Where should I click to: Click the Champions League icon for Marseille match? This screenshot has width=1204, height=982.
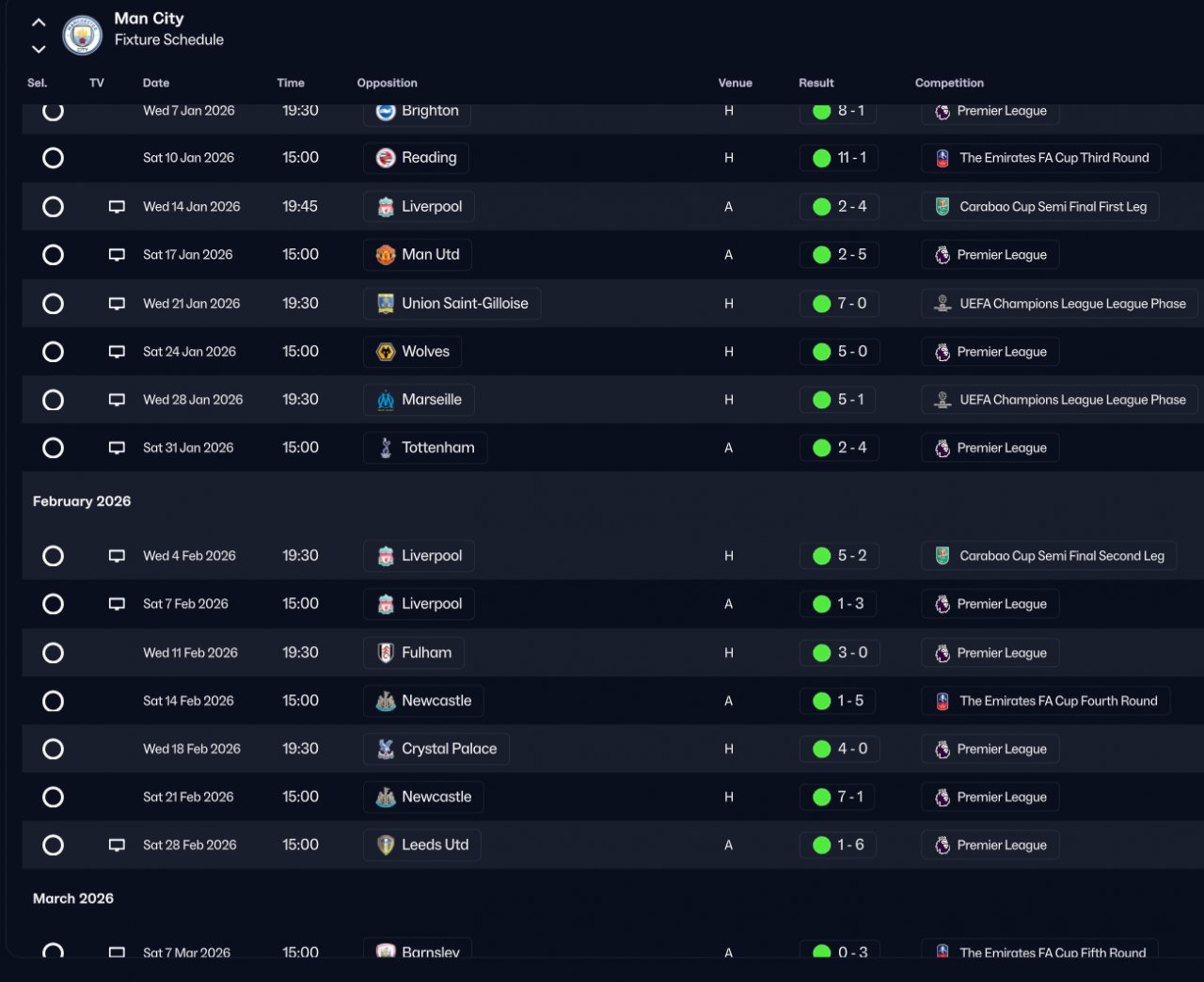coord(943,400)
